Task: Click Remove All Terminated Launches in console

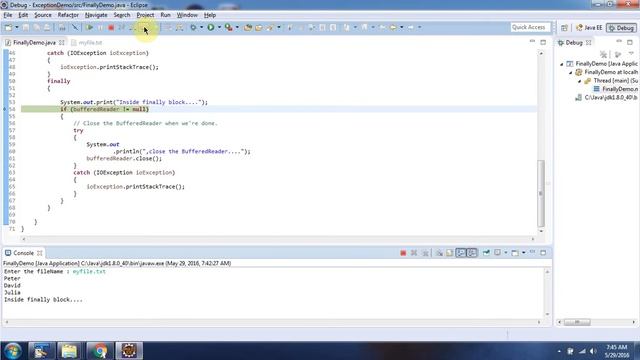Action: click(425, 253)
